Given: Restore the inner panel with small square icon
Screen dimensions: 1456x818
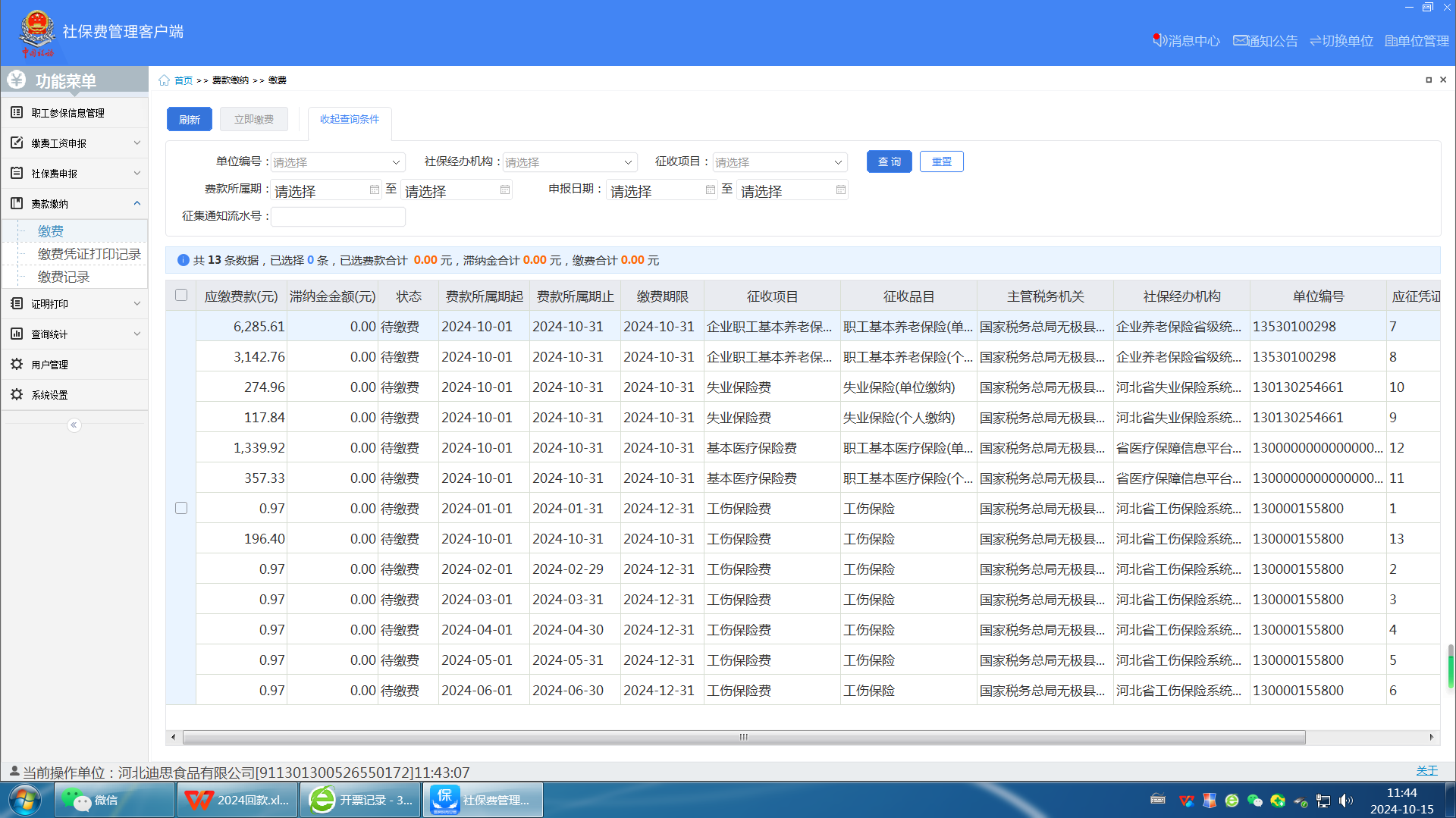Looking at the screenshot, I should (x=1429, y=80).
